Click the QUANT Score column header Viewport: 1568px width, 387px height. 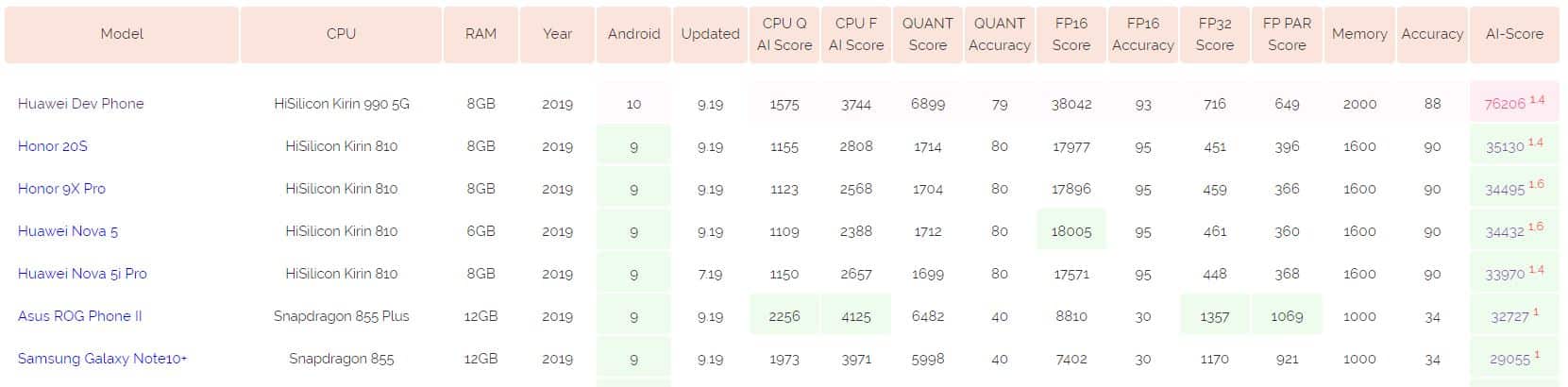[x=927, y=34]
